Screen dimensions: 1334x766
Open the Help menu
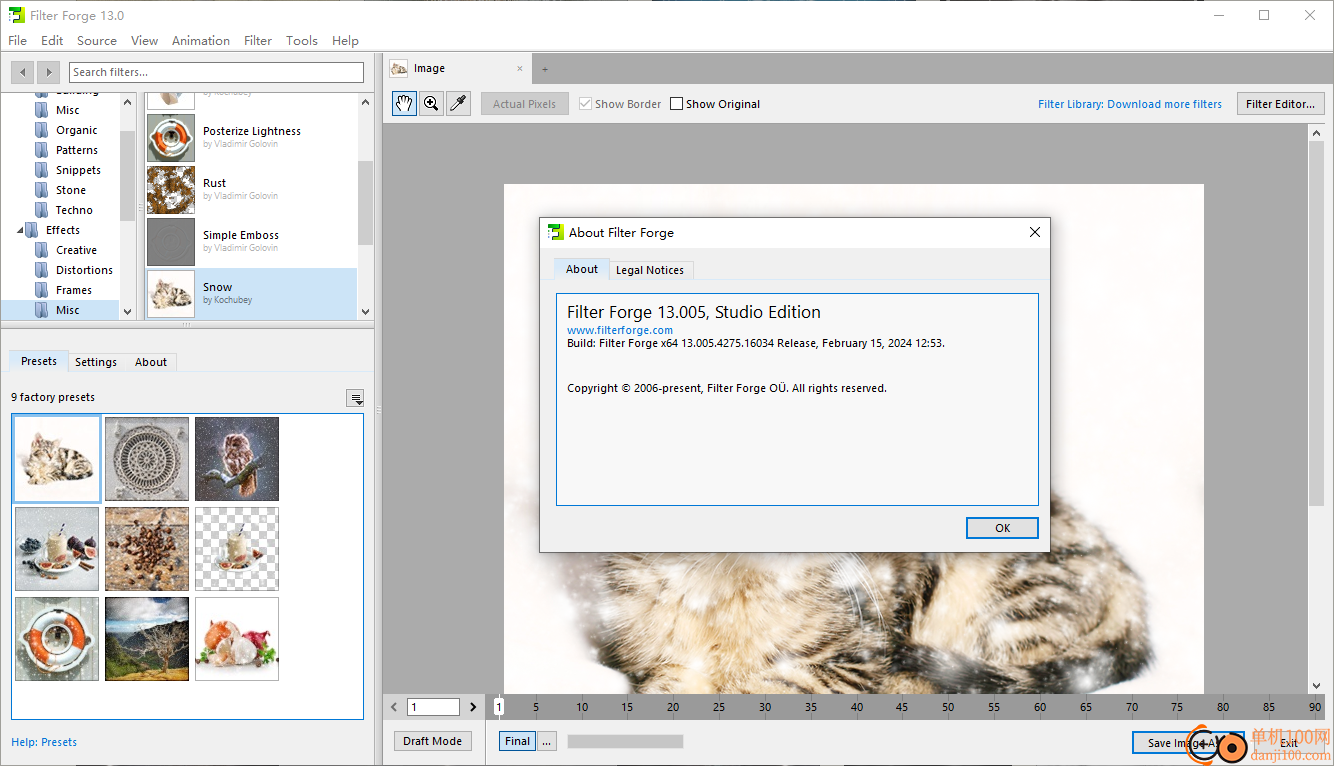tap(346, 41)
